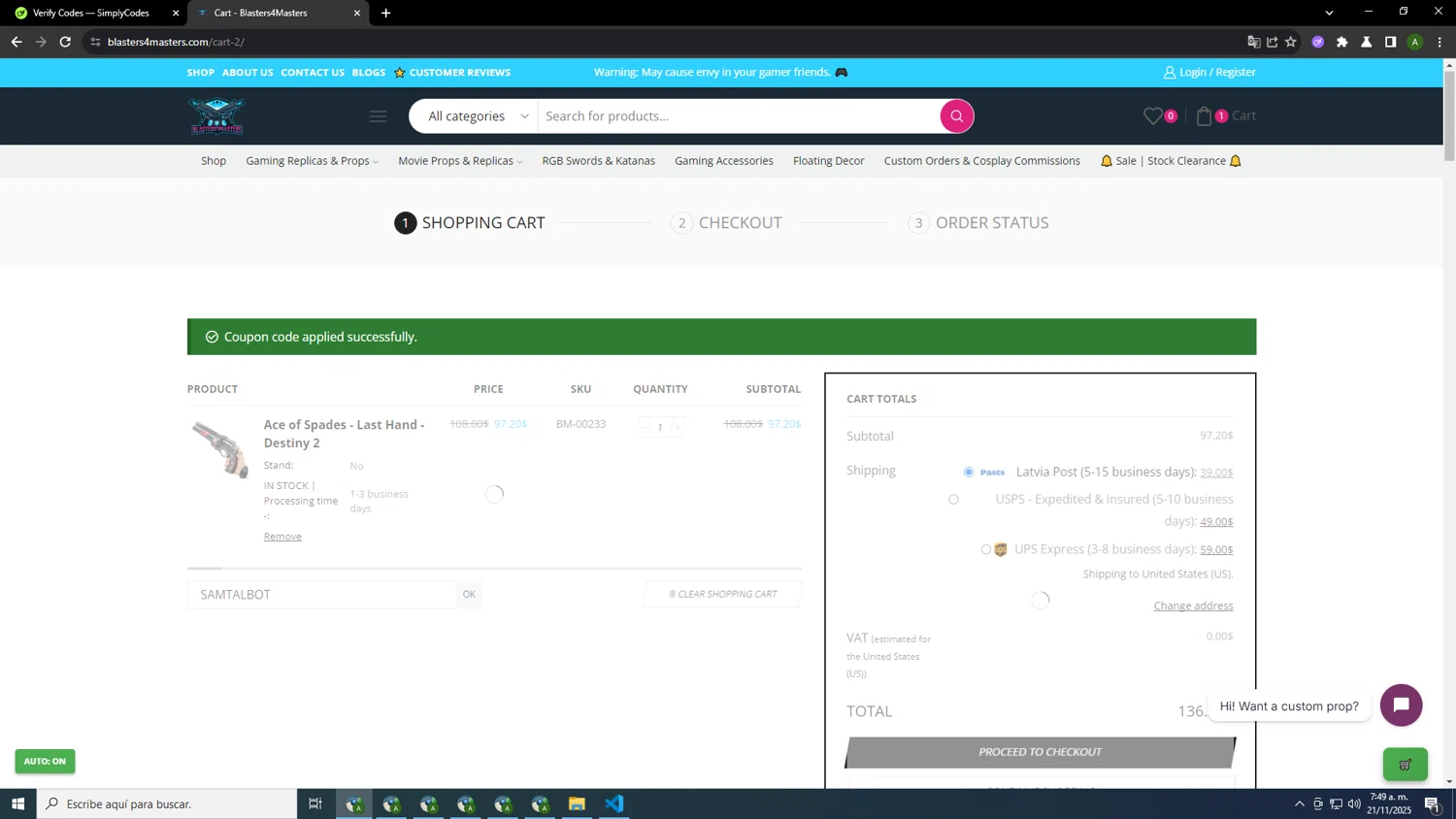Open Chrome three-dot menu

pyautogui.click(x=1439, y=42)
